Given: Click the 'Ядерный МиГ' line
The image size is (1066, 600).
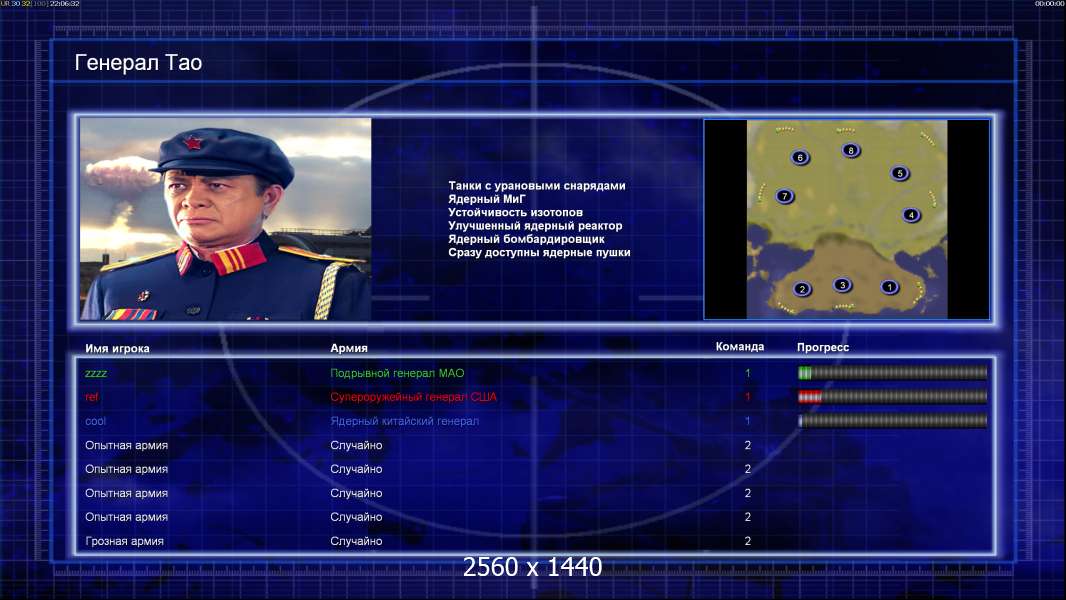Looking at the screenshot, I should click(x=487, y=199).
